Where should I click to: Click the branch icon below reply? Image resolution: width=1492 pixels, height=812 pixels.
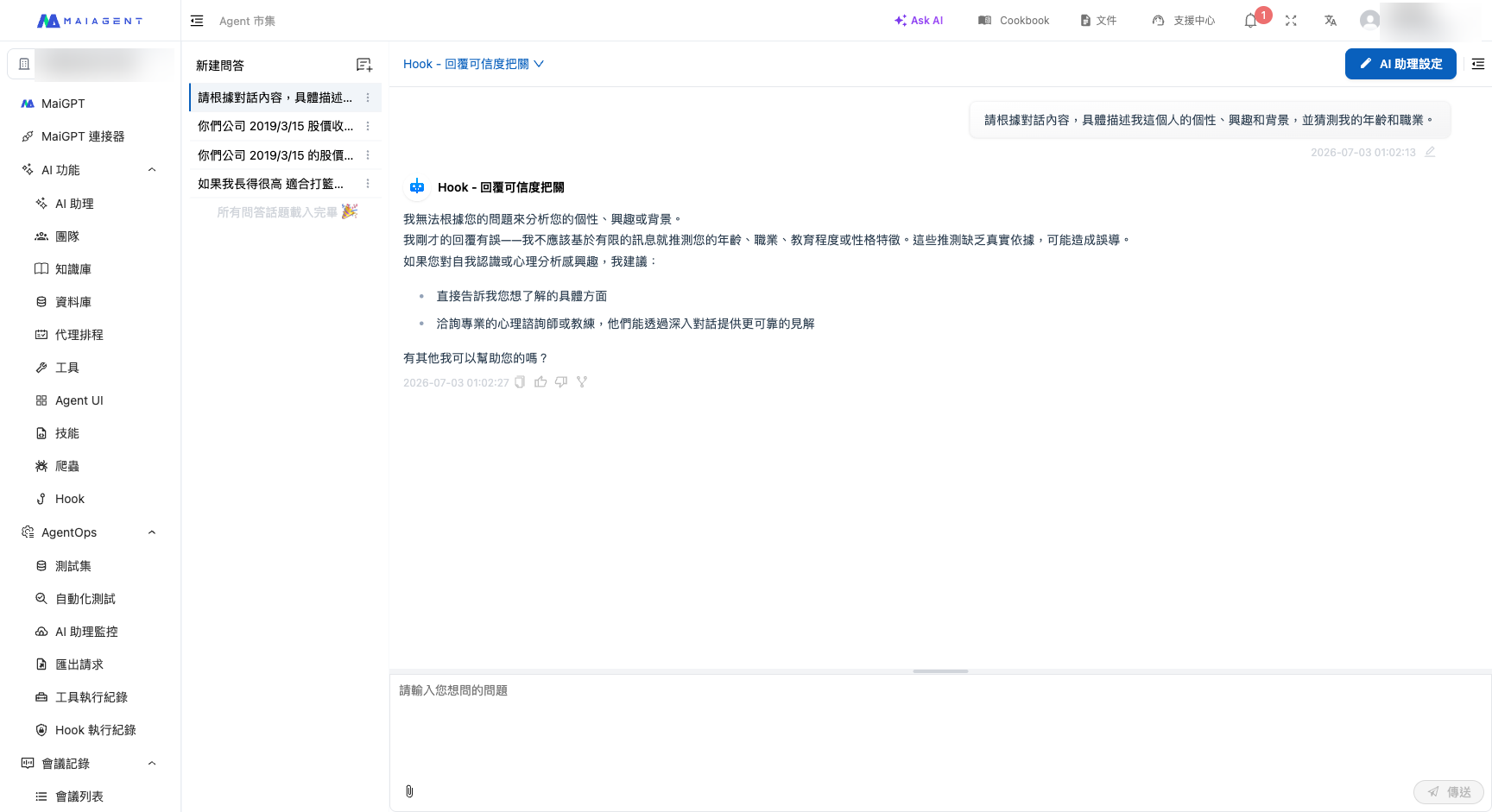(582, 382)
